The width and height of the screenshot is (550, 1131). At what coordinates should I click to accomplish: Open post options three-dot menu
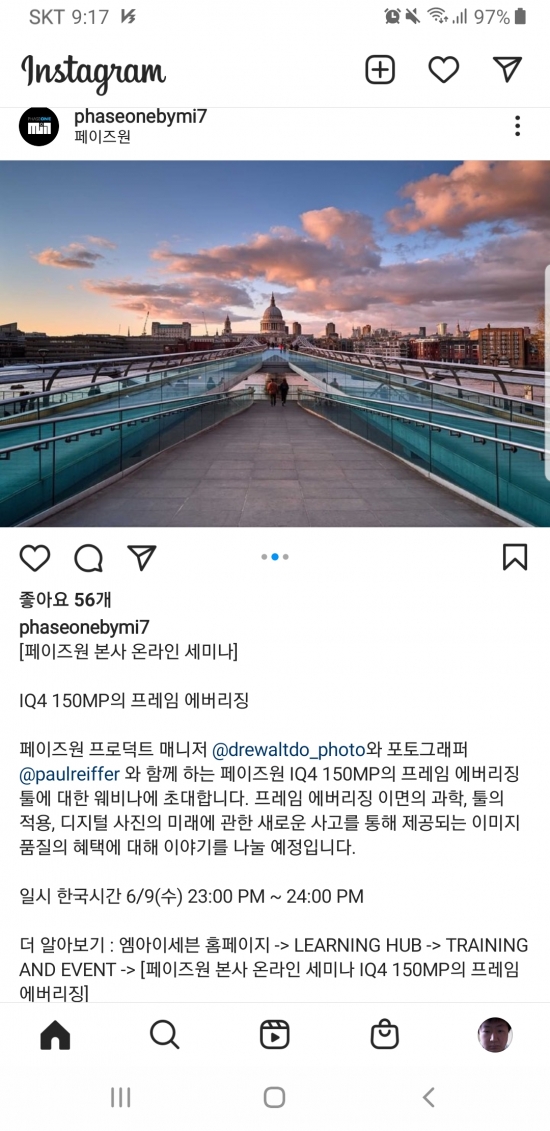517,126
